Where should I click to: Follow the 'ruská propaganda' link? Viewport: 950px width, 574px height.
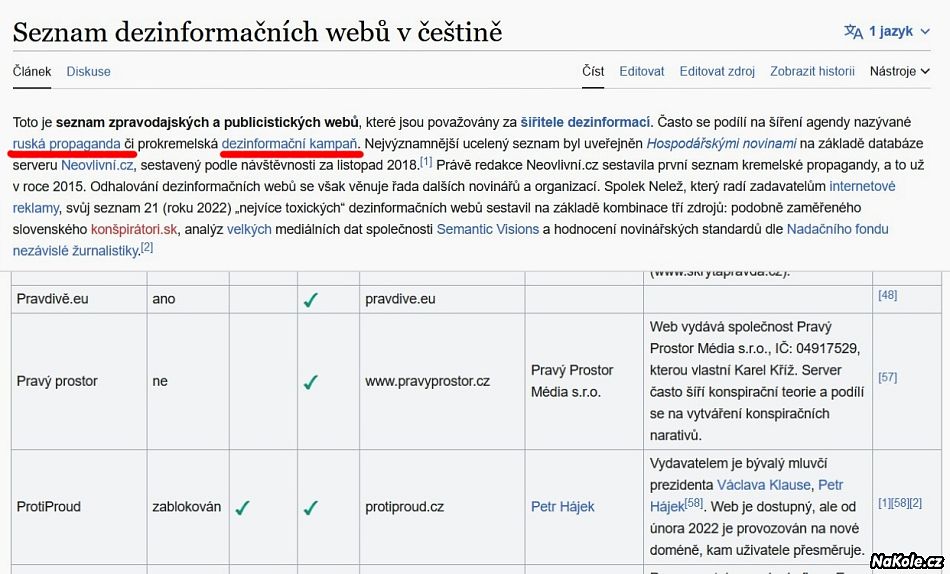[67, 143]
